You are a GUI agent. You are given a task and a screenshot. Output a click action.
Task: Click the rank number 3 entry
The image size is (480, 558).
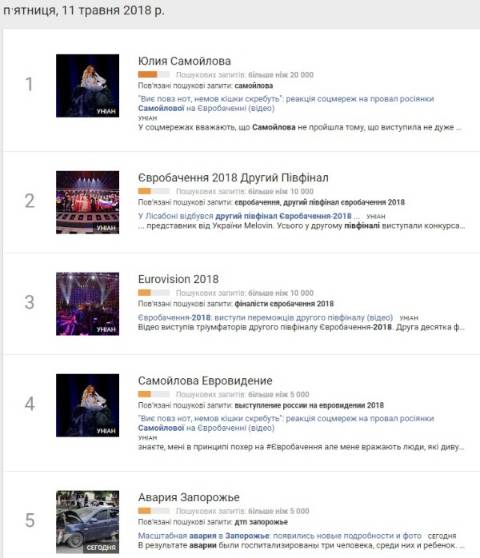click(30, 302)
